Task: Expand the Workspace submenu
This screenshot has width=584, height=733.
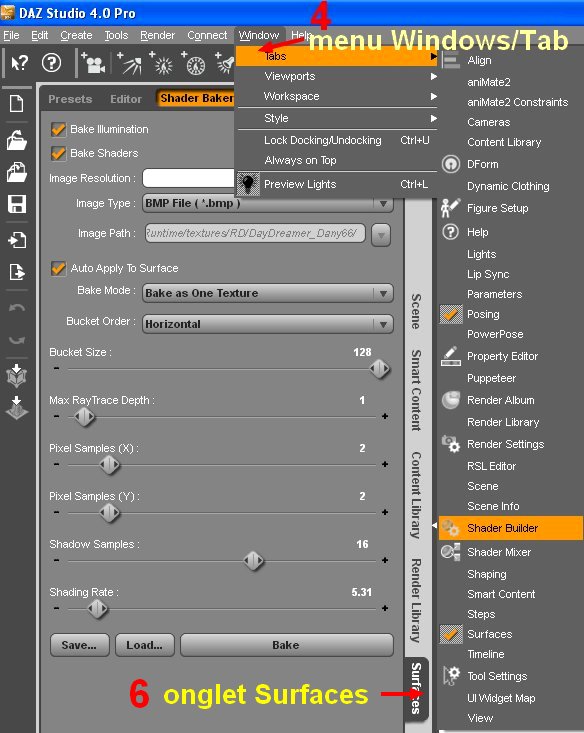Action: [x=337, y=96]
